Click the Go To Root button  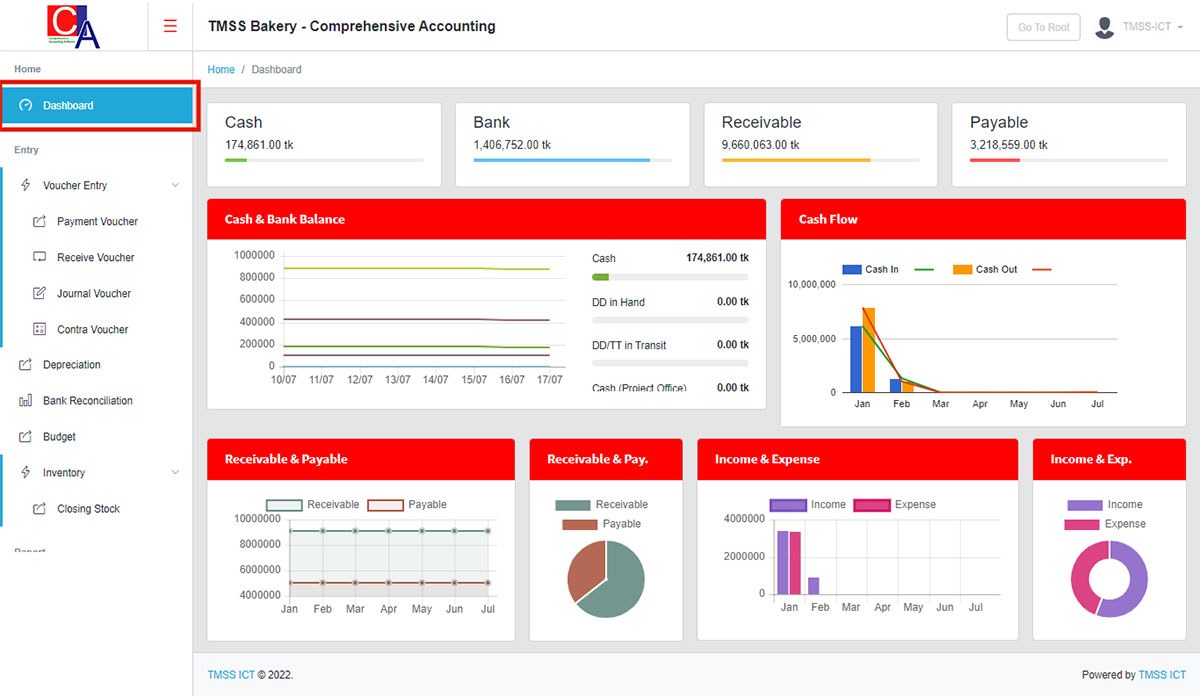coord(1044,27)
